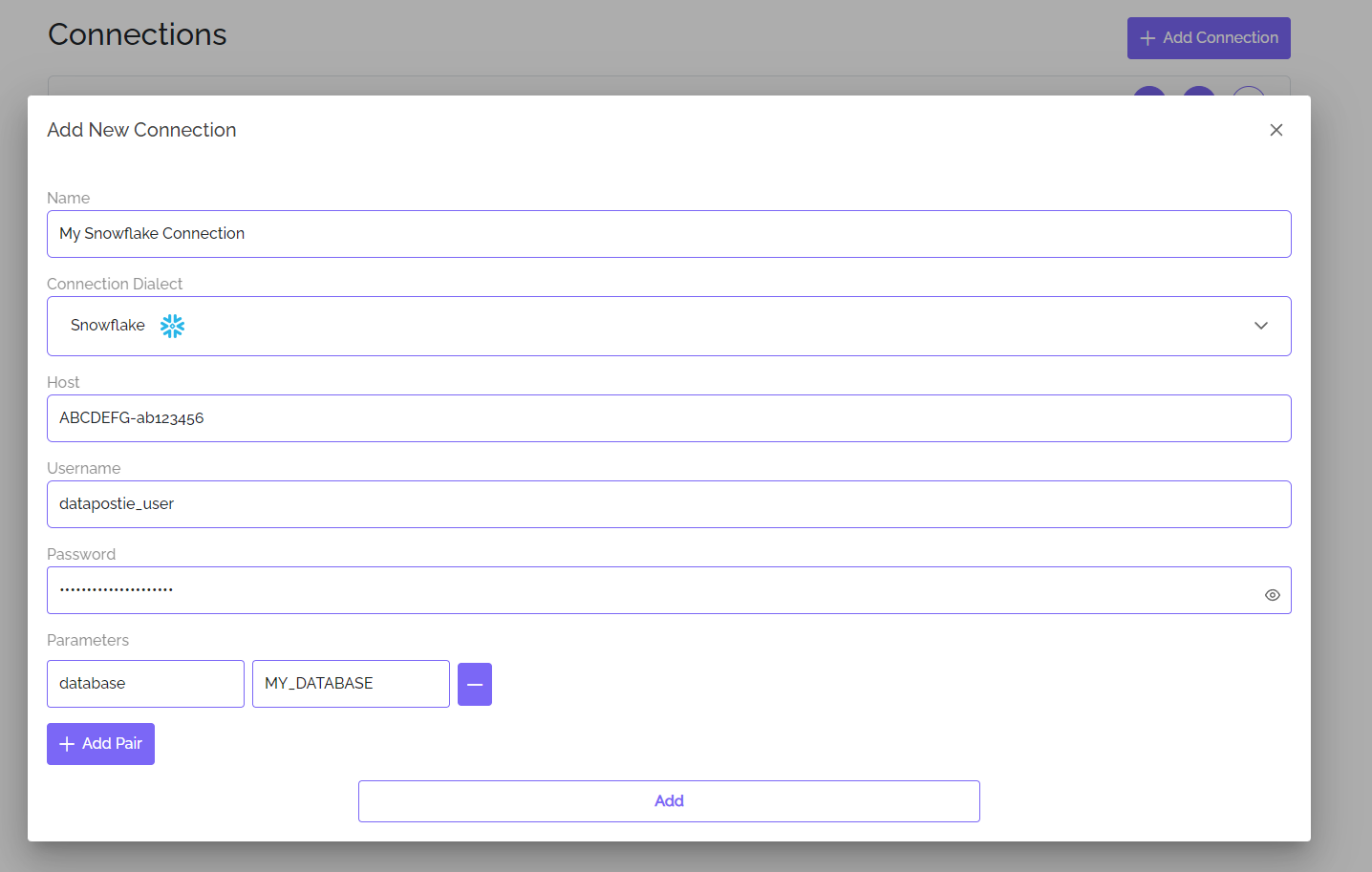This screenshot has width=1372, height=872.
Task: Click the Parameters section label
Action: (88, 640)
